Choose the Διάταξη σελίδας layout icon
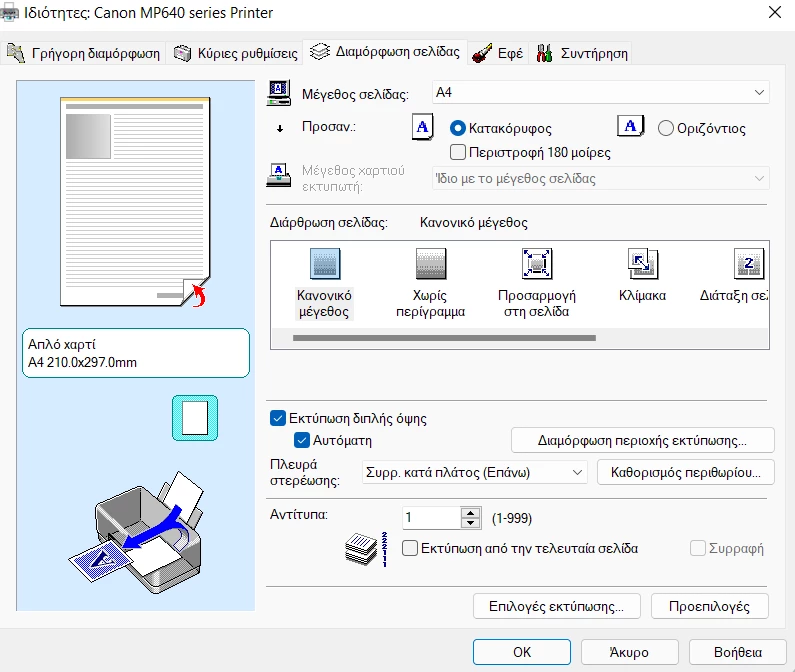 coord(748,263)
